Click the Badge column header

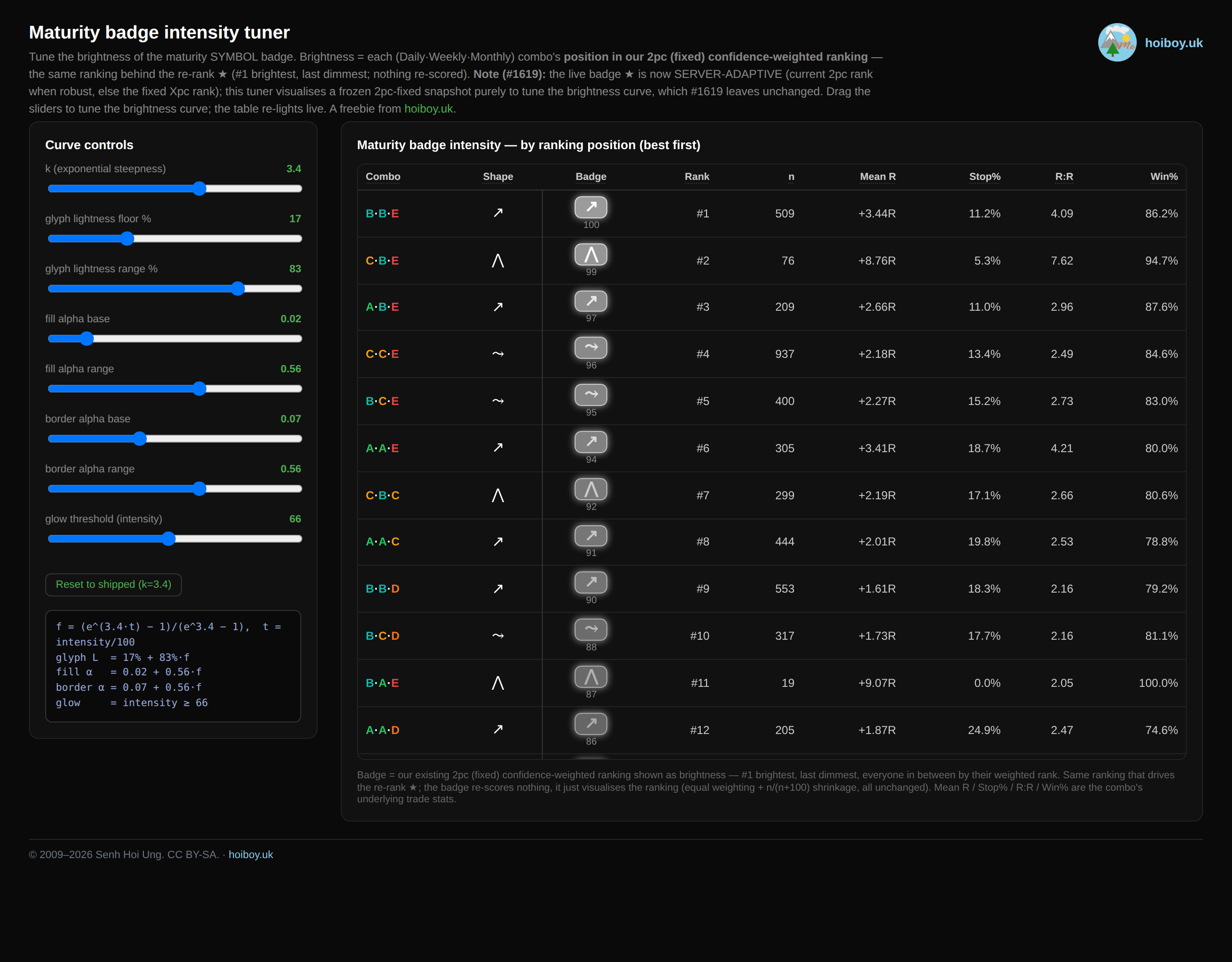tap(590, 177)
